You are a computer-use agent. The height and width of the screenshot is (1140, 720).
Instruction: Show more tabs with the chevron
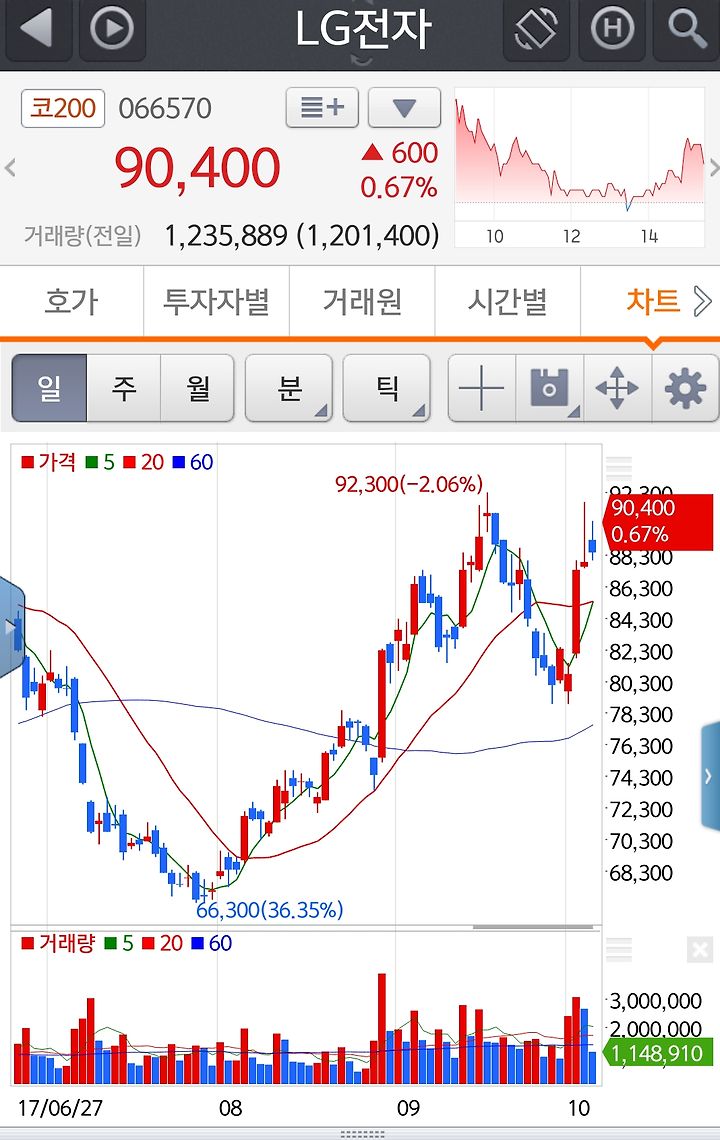tap(703, 301)
